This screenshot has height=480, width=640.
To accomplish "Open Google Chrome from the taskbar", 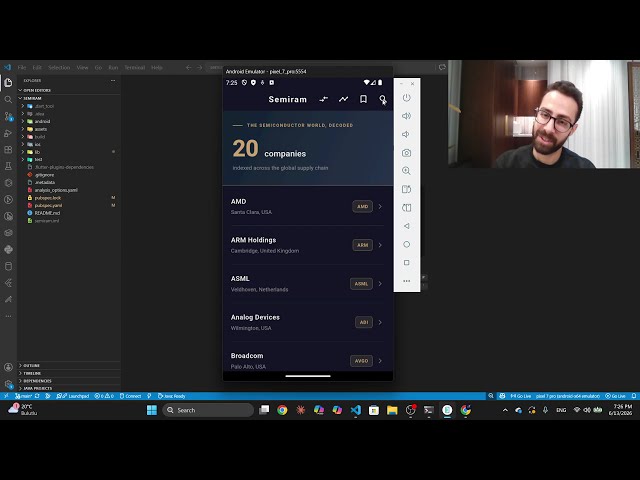I will 282,410.
